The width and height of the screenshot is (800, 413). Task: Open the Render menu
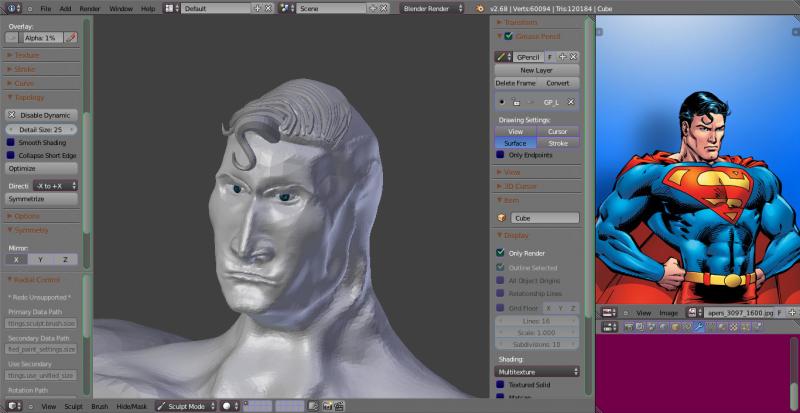[89, 9]
